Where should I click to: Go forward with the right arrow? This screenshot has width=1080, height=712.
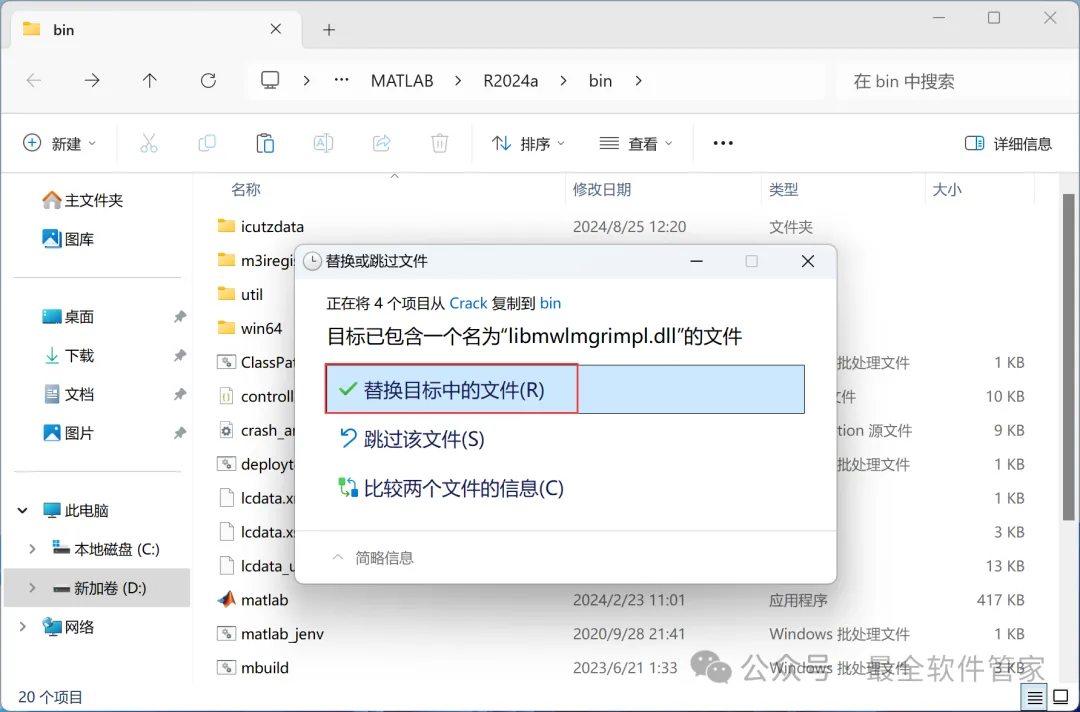[x=92, y=81]
